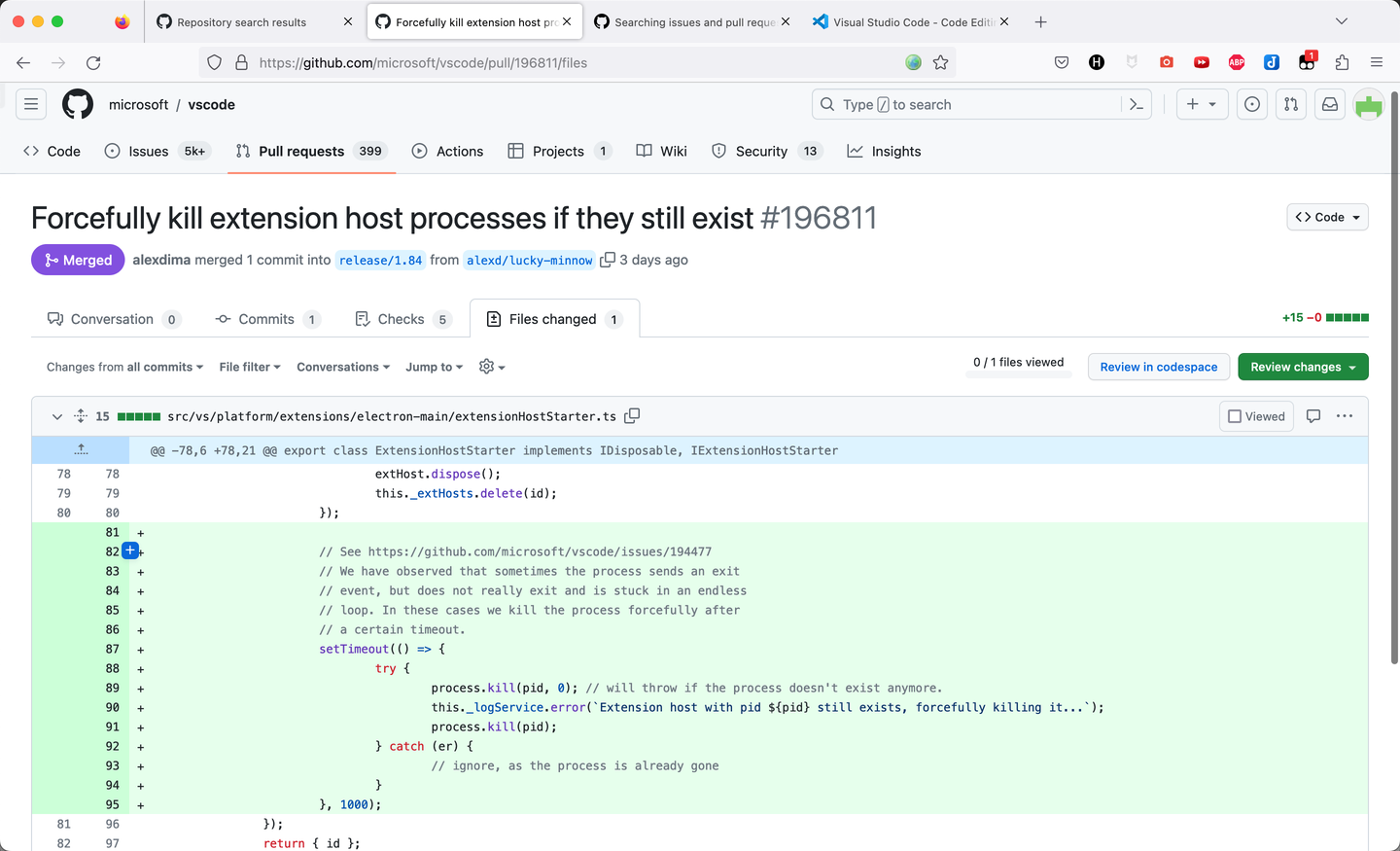Switch to Visual Studio Code browser tab
This screenshot has height=851, width=1400.
tap(912, 21)
